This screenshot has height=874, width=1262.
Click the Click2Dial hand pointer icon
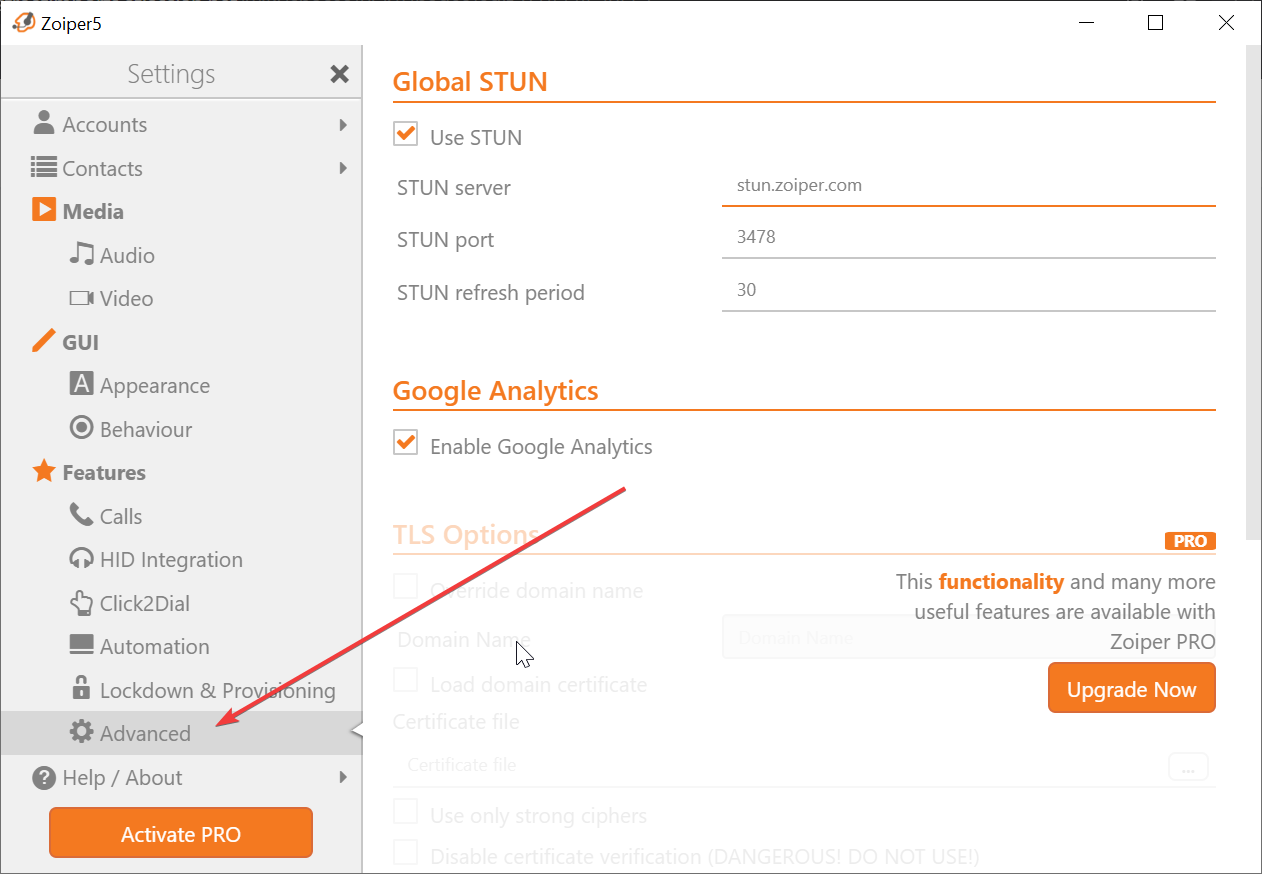click(x=81, y=602)
